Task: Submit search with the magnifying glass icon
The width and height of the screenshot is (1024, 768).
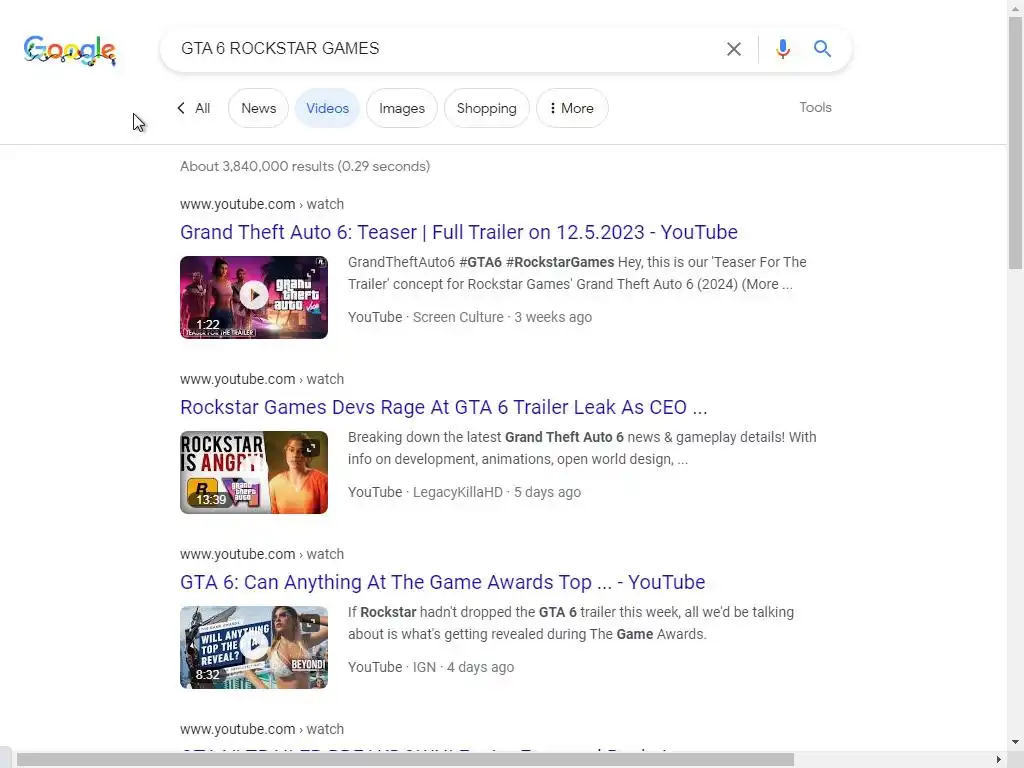Action: (822, 49)
